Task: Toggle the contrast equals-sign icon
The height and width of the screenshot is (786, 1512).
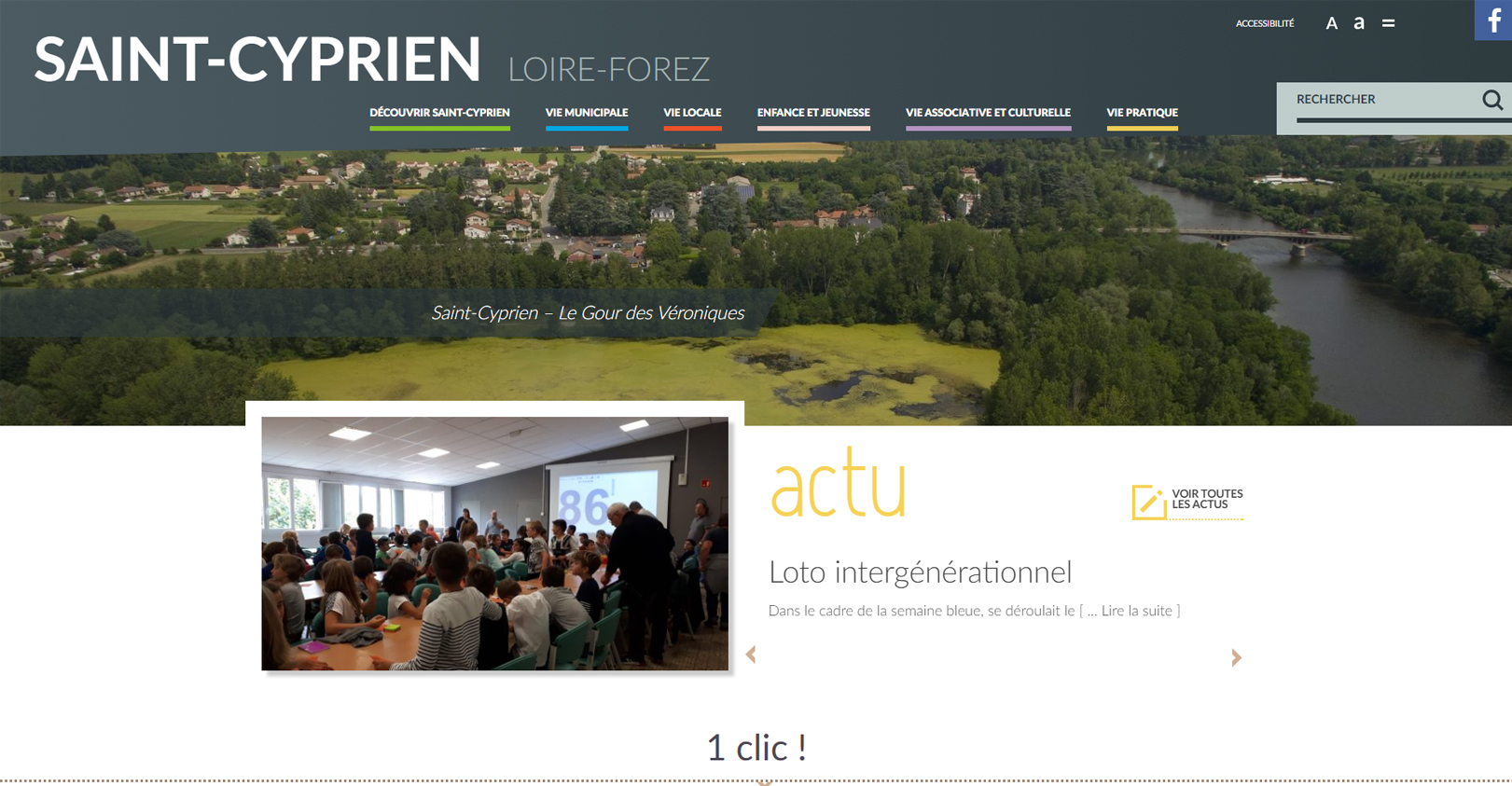Action: pos(1389,23)
